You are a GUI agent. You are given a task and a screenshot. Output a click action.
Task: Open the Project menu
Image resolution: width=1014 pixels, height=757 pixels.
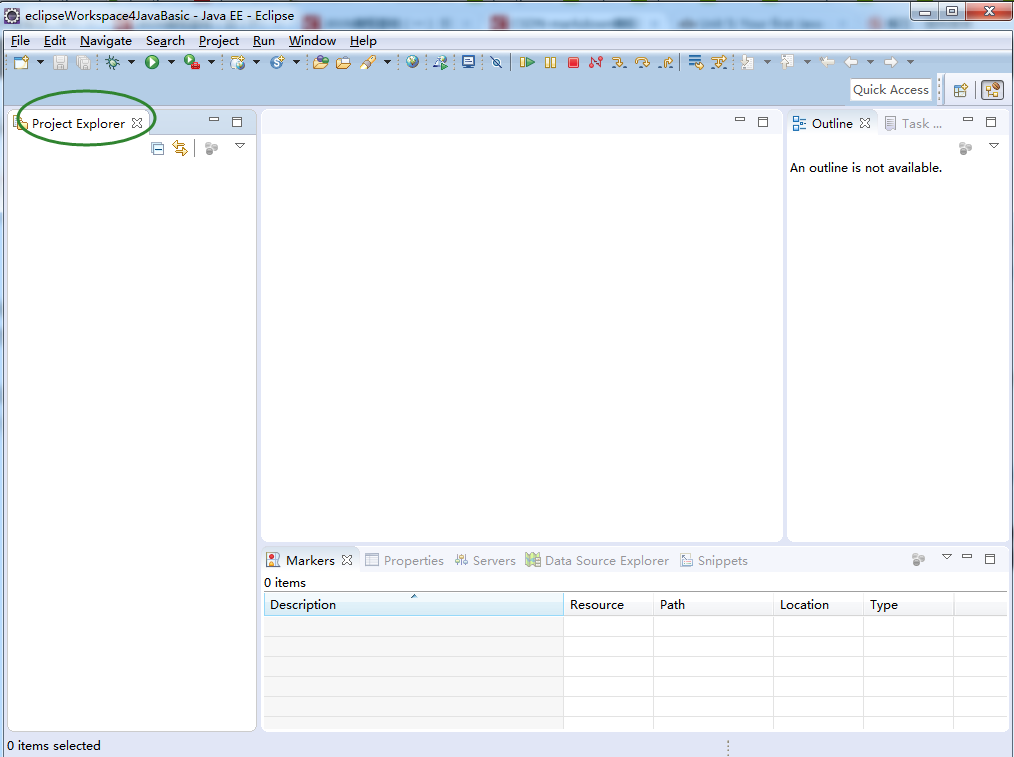coord(219,41)
